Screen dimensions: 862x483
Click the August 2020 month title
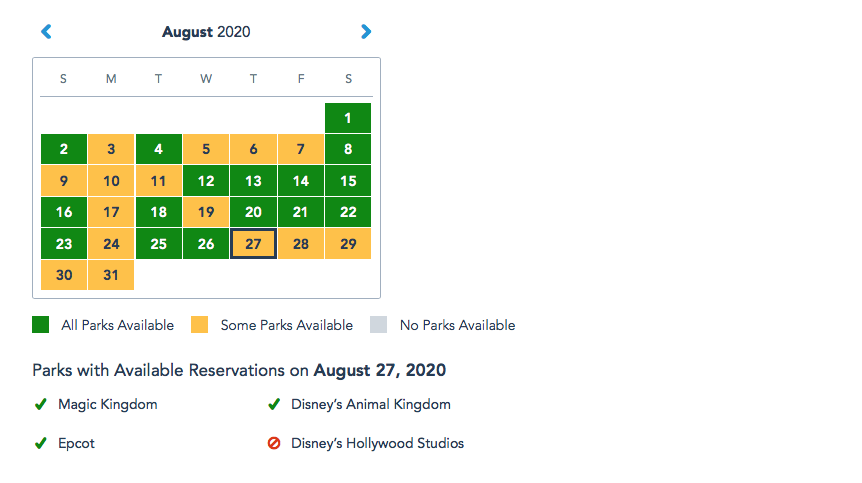pyautogui.click(x=206, y=32)
